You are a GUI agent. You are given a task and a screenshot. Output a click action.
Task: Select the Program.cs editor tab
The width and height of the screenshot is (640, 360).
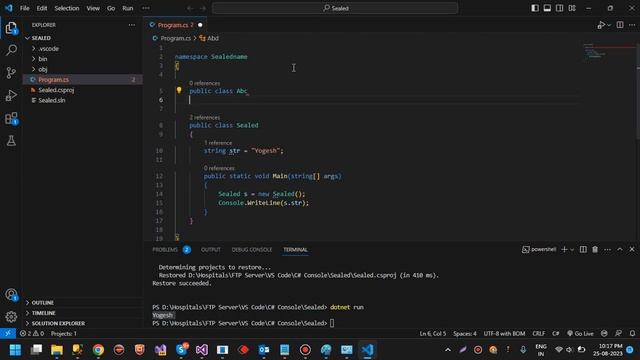point(176,25)
